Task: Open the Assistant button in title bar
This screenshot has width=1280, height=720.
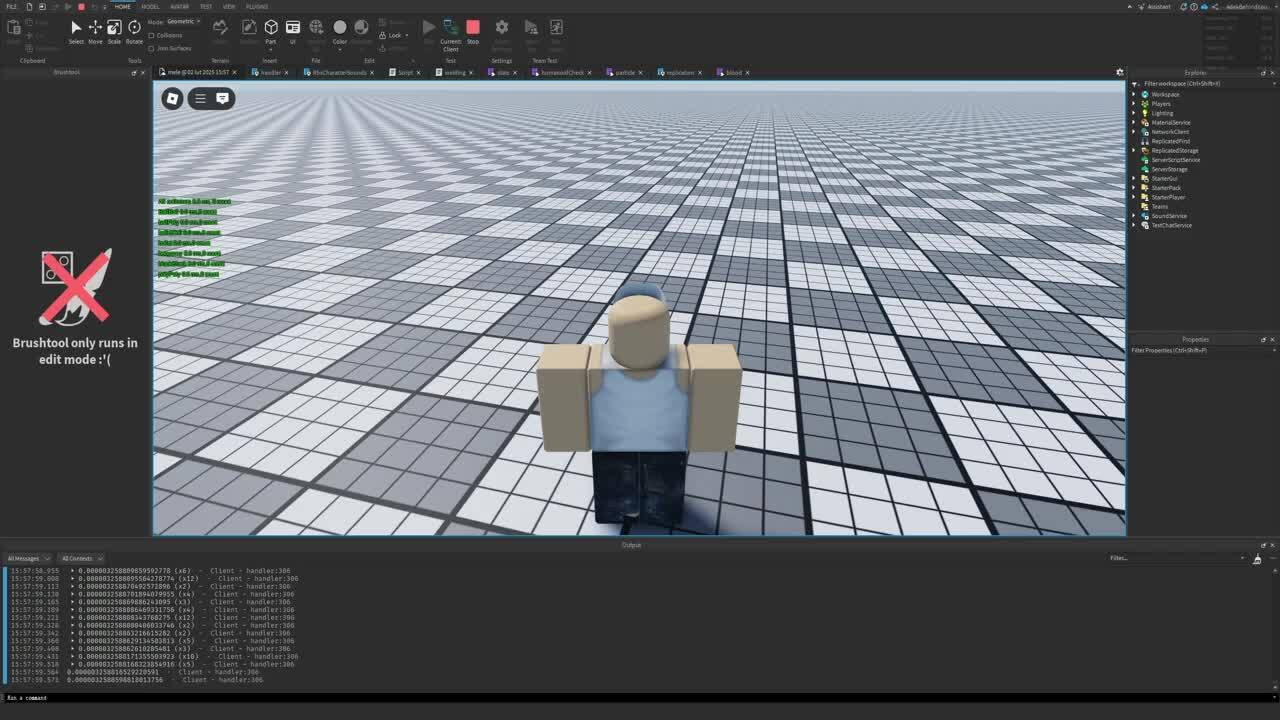Action: tap(1155, 6)
